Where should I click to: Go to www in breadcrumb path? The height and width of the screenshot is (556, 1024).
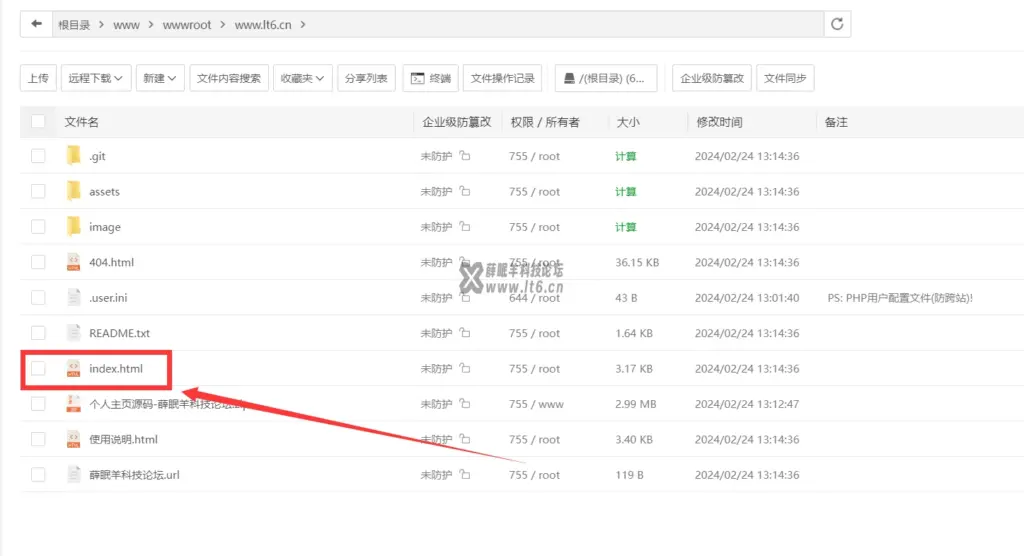coord(126,25)
